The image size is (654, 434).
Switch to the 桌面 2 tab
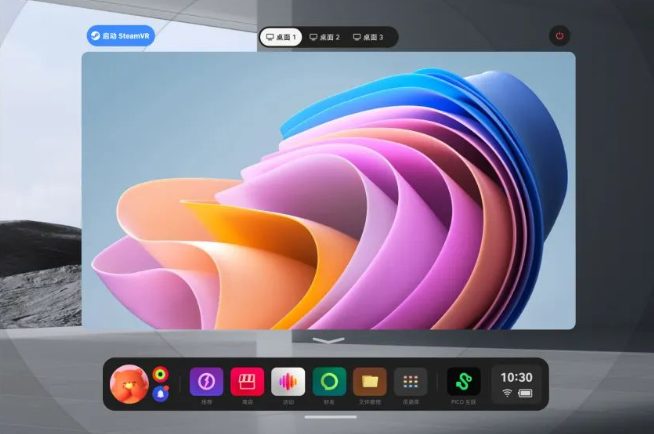324,37
